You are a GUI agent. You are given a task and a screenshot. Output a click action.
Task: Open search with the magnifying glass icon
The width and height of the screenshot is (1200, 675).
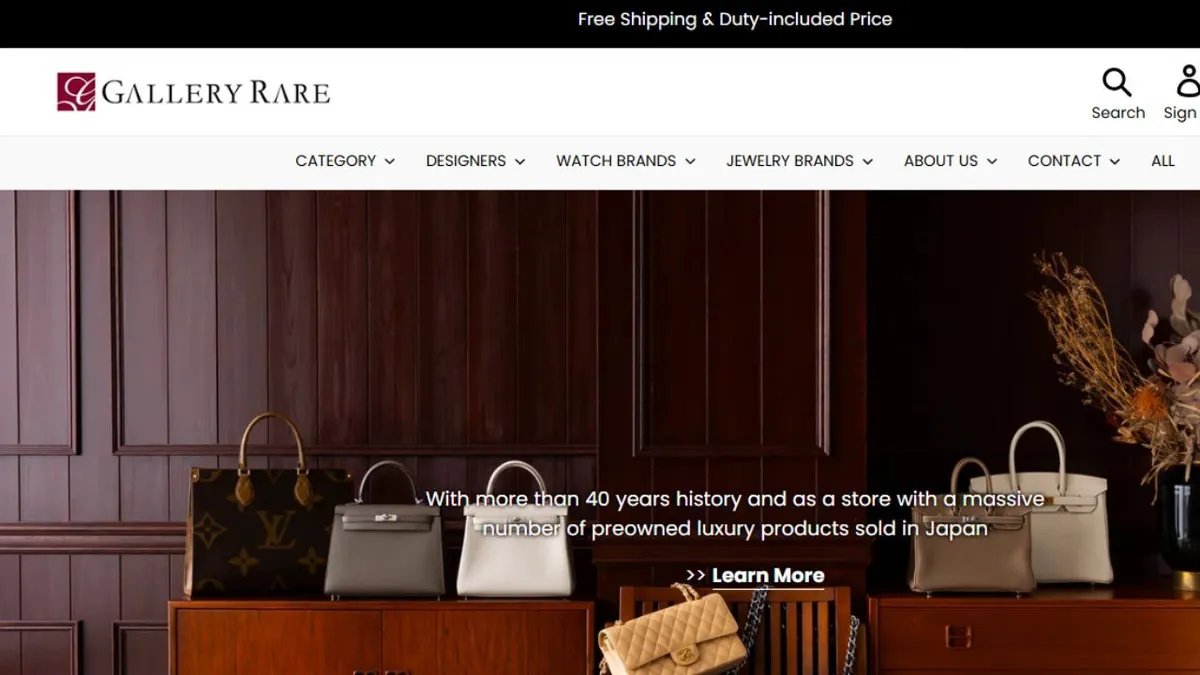click(x=1117, y=82)
